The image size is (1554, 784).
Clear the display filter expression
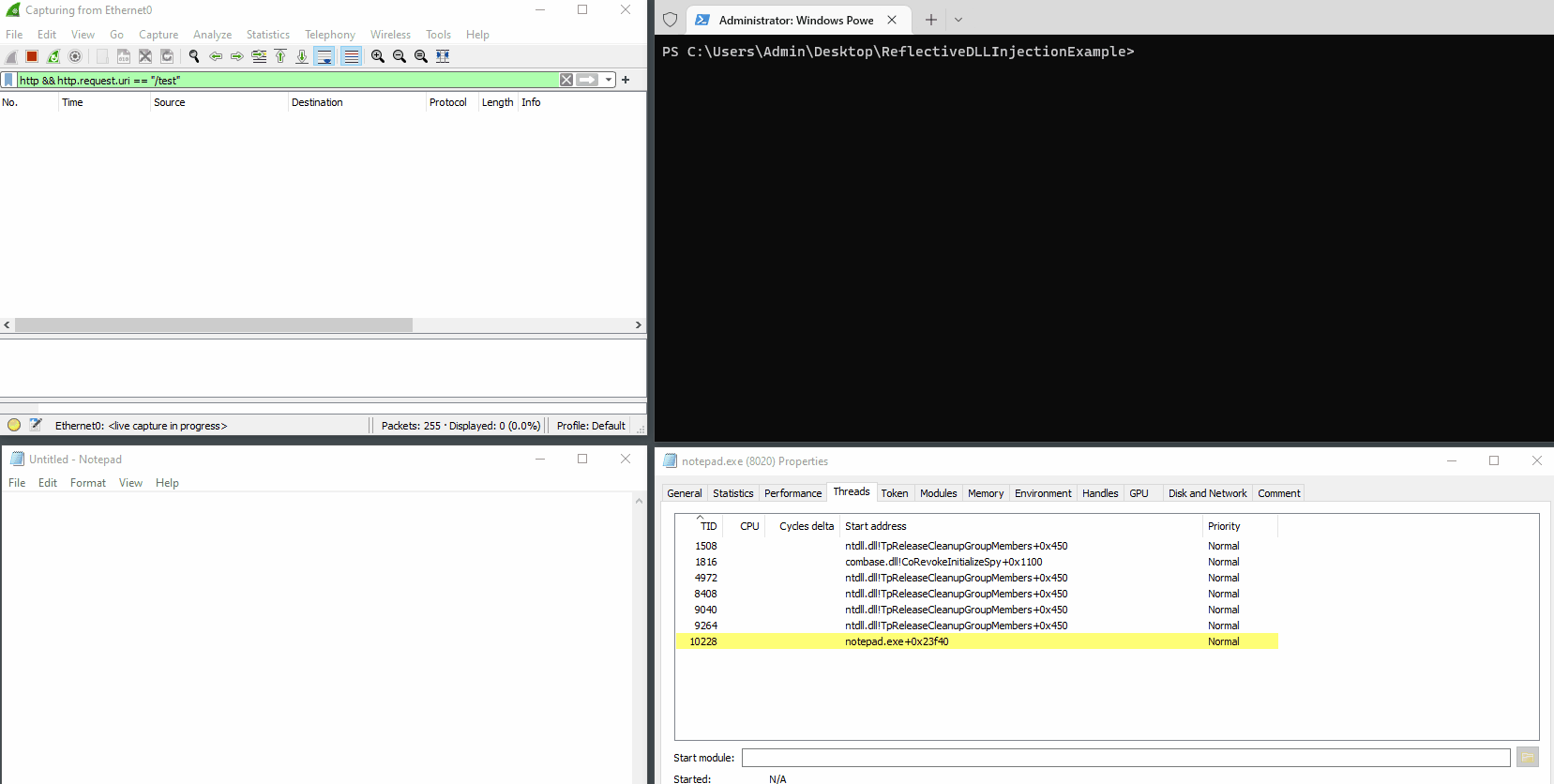pyautogui.click(x=566, y=81)
